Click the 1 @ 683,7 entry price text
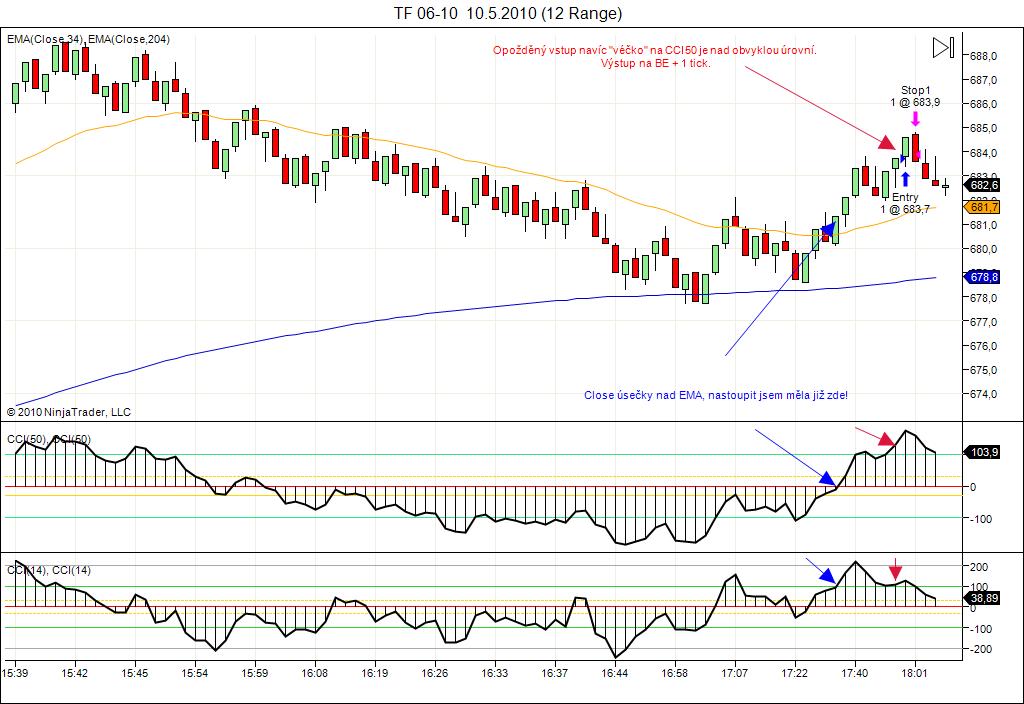Screen dimensions: 1024x704 (x=904, y=210)
